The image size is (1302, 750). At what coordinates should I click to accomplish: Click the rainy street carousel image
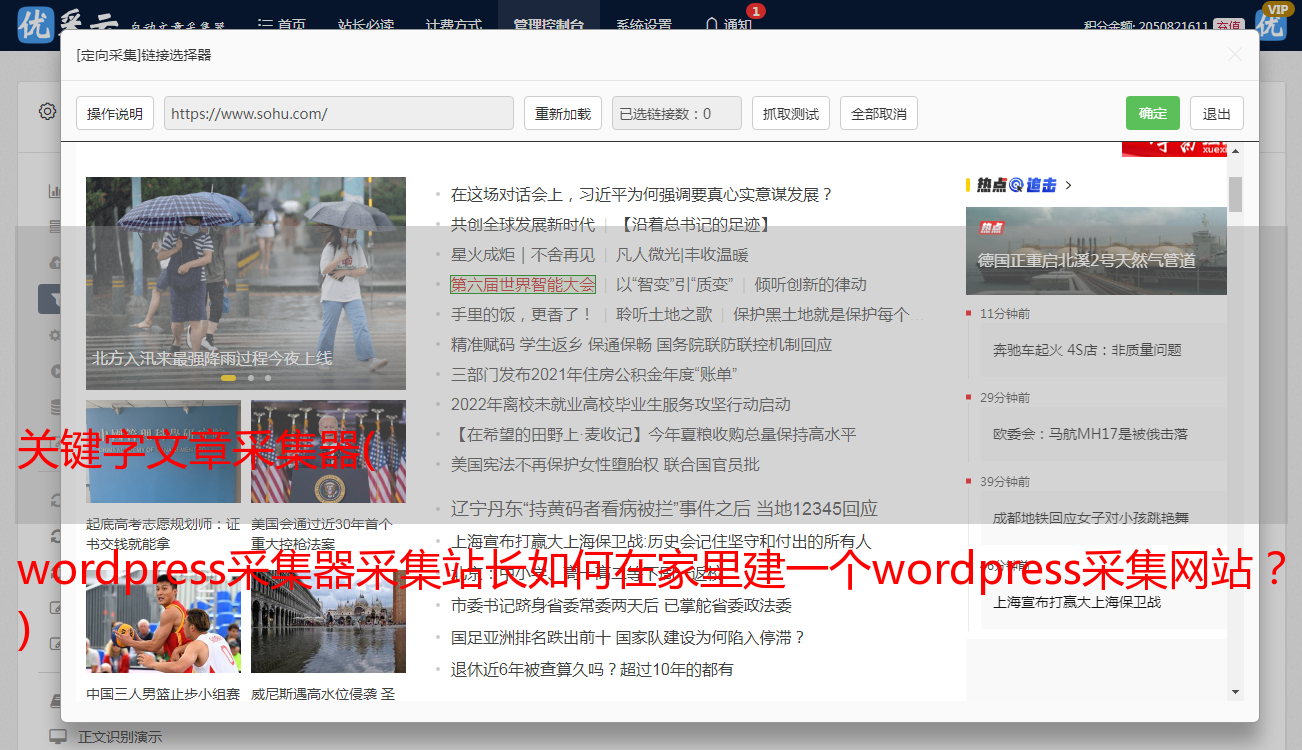pyautogui.click(x=246, y=283)
